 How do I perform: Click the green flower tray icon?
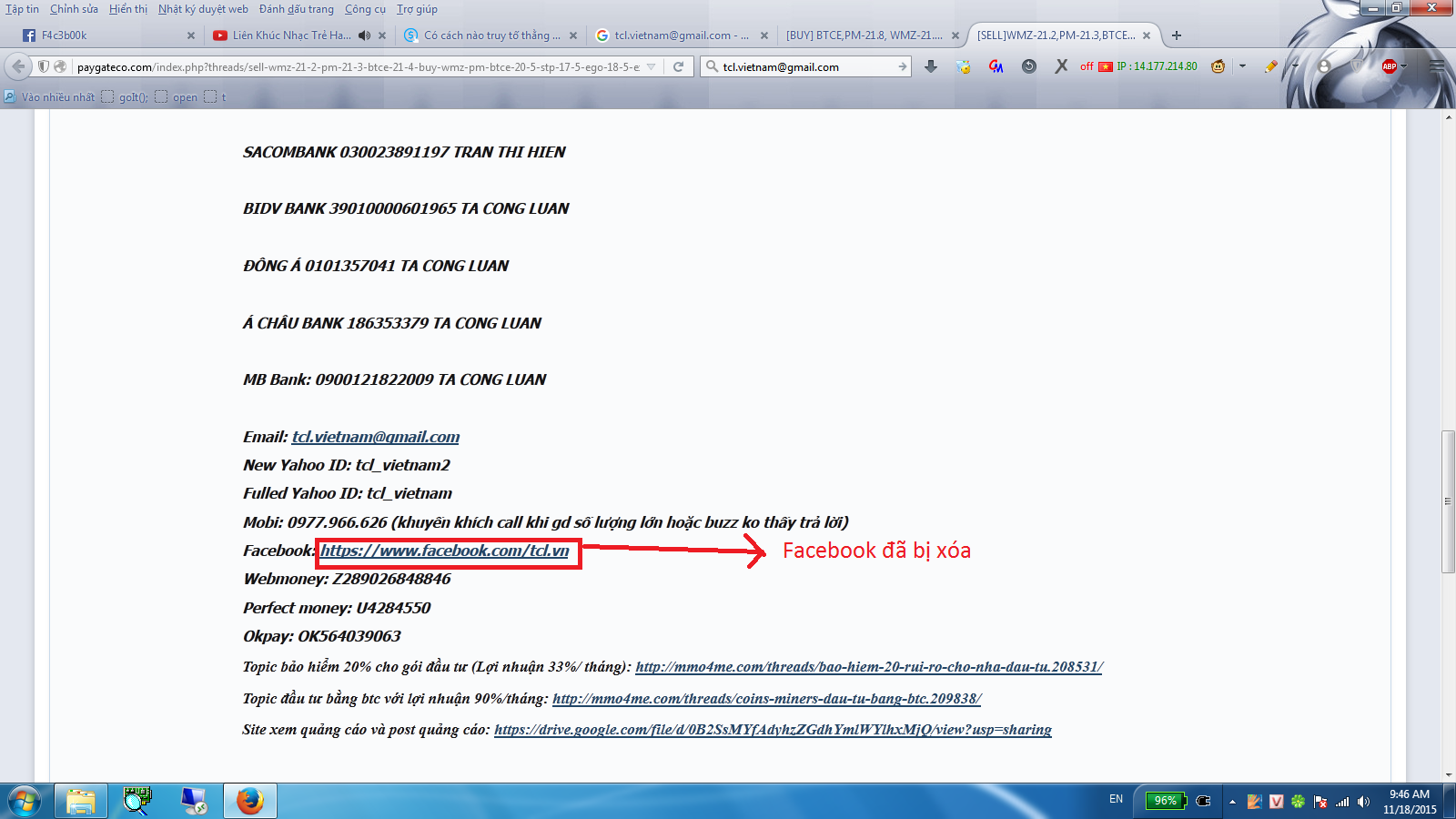[x=1298, y=802]
